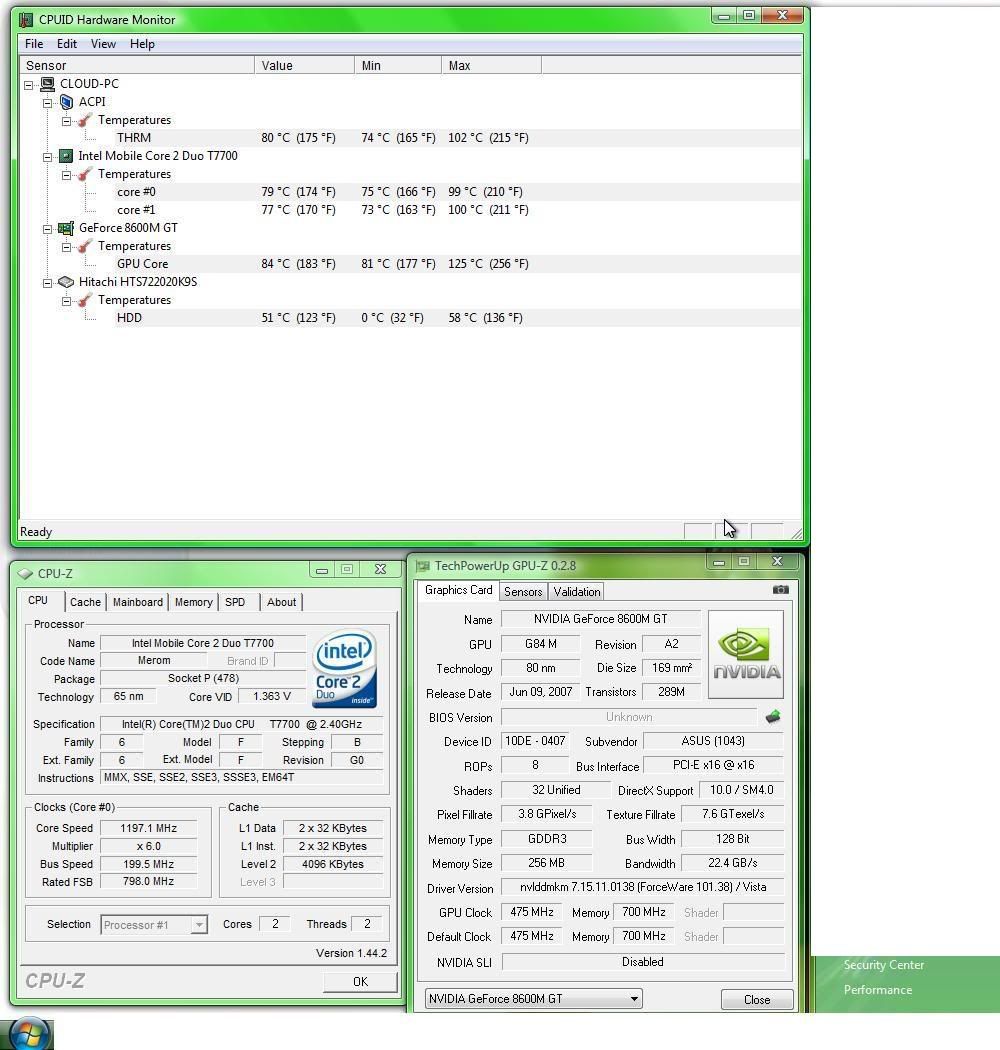The height and width of the screenshot is (1050, 1000).
Task: Select the CPU tab in CPU-Z
Action: coord(38,600)
